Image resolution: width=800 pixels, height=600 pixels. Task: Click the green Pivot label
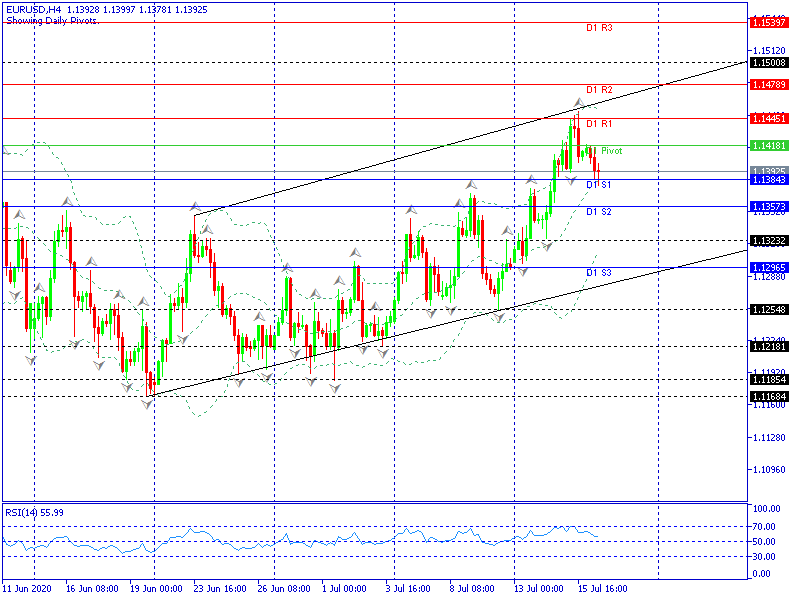coord(611,151)
